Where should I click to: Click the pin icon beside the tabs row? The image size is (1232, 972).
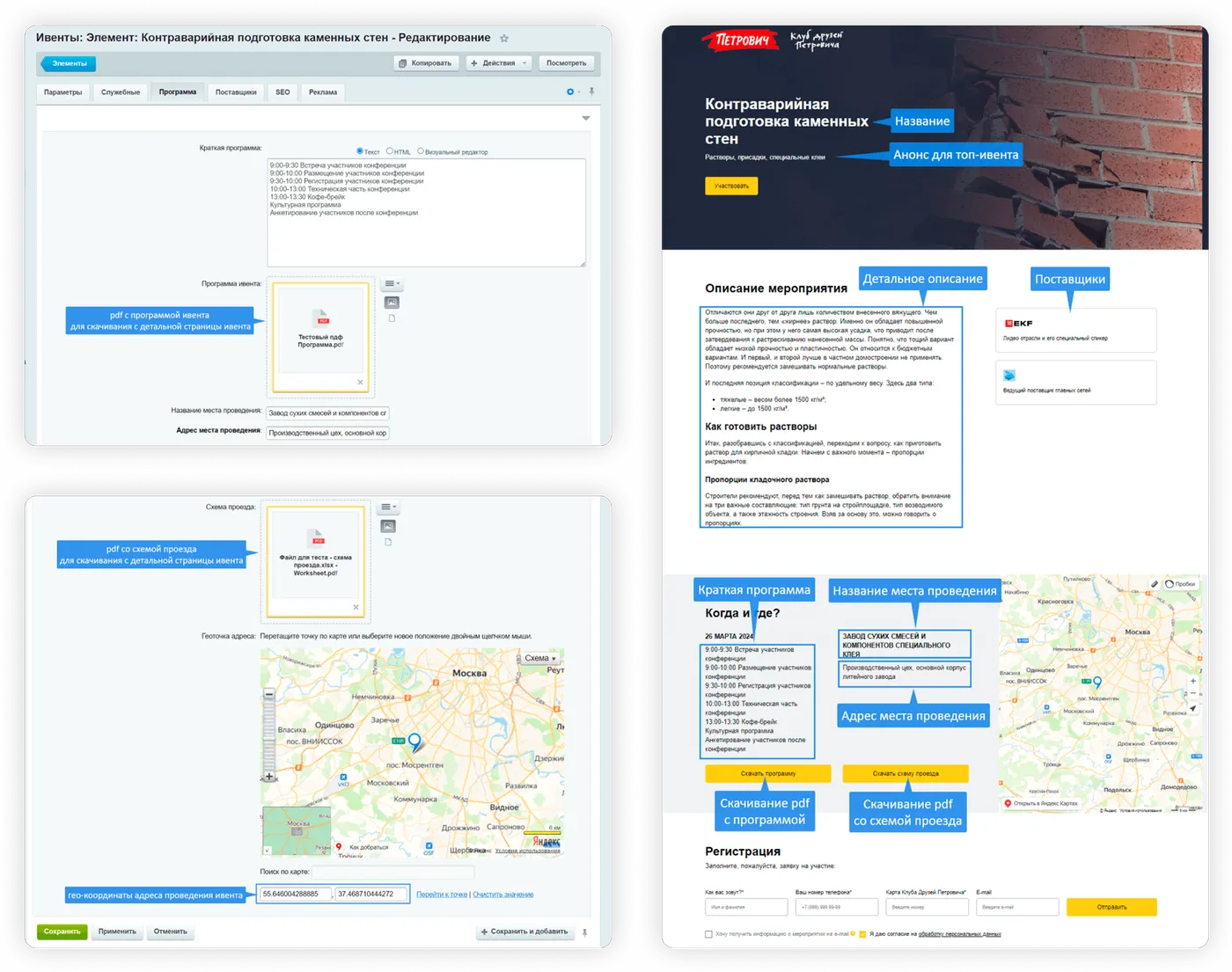click(591, 91)
